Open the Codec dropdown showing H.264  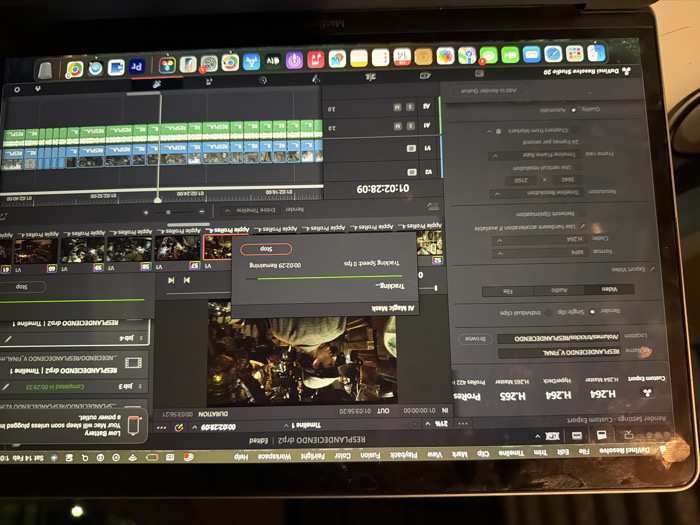pyautogui.click(x=541, y=240)
